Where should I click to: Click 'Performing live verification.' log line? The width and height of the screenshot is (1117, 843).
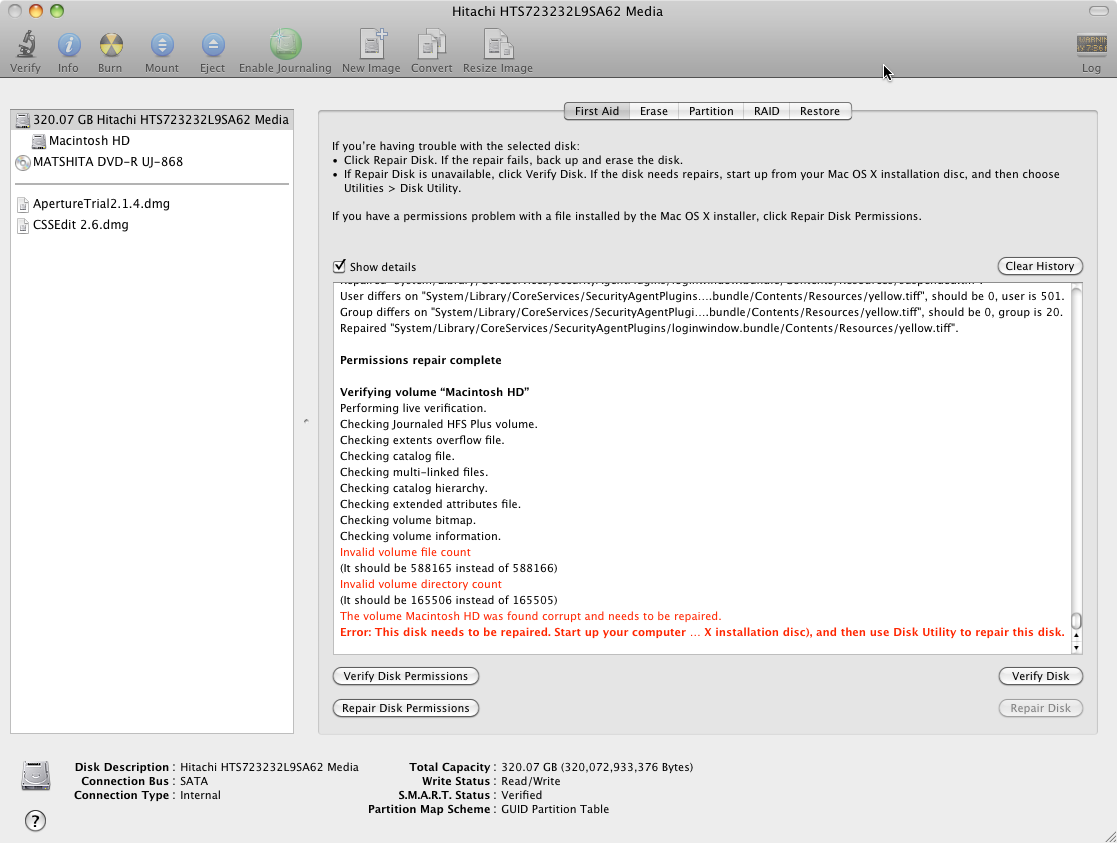[x=412, y=408]
